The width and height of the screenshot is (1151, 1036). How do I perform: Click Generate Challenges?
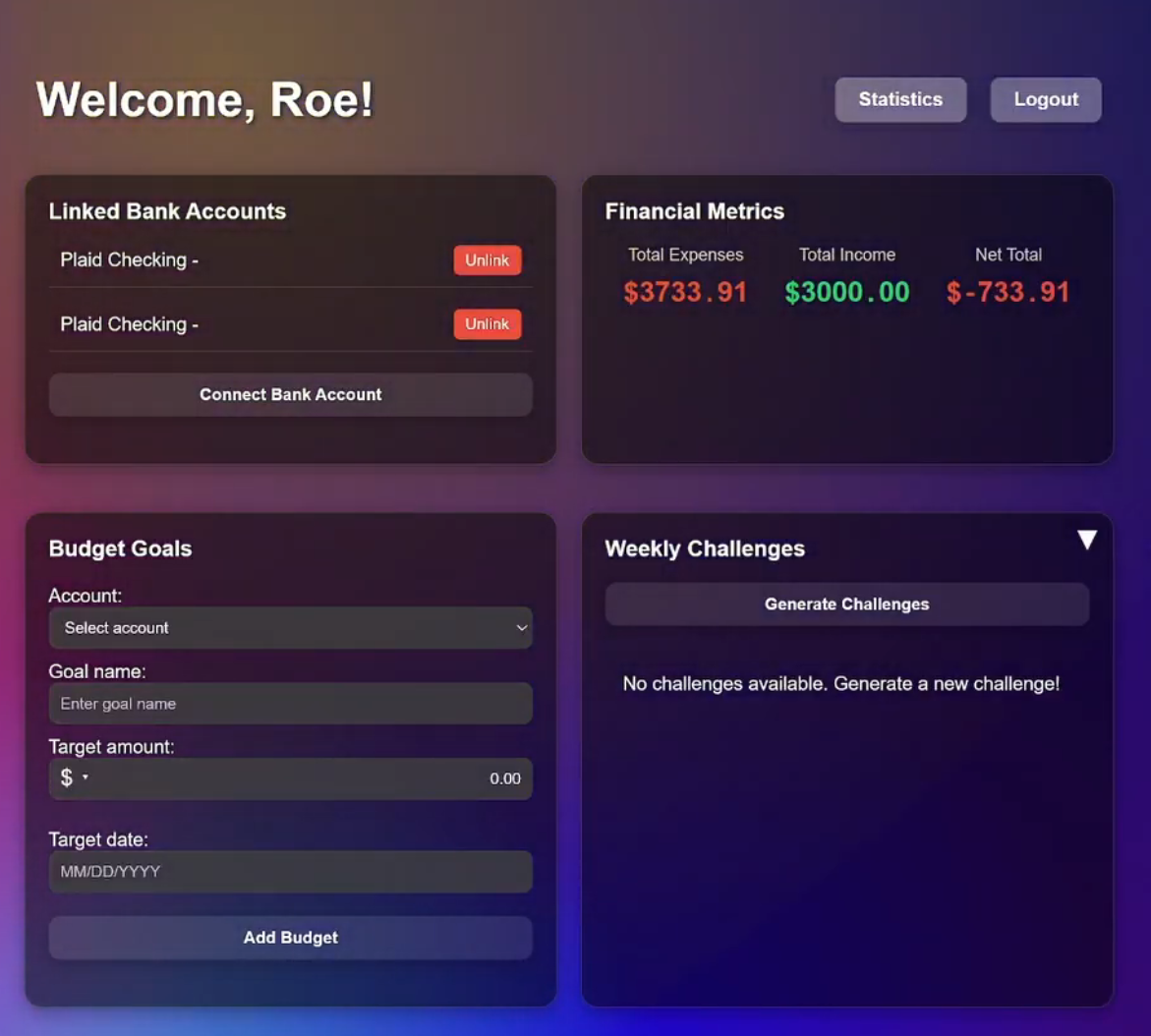pyautogui.click(x=846, y=604)
